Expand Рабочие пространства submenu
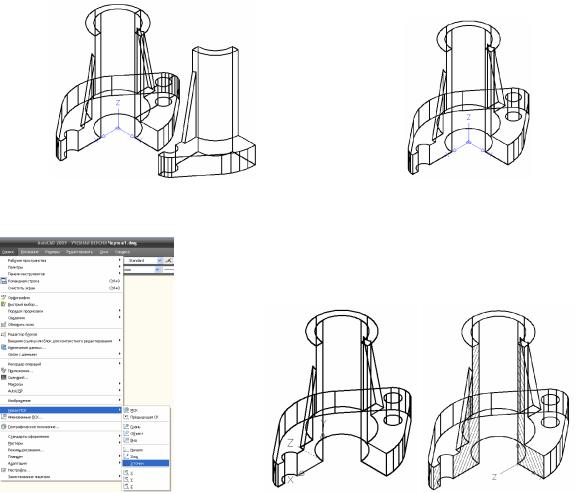 tap(61, 260)
